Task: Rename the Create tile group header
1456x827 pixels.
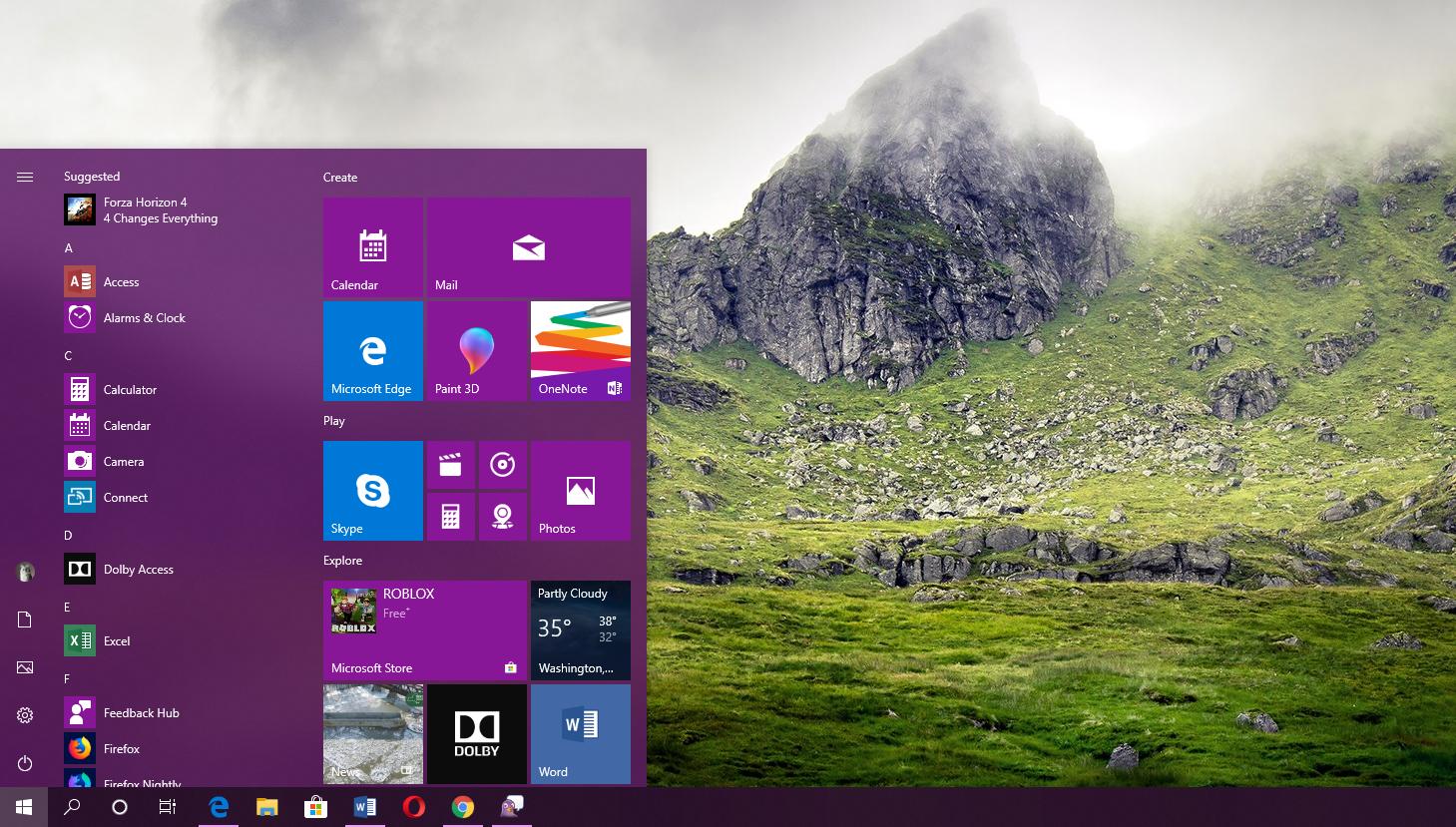Action: (340, 178)
